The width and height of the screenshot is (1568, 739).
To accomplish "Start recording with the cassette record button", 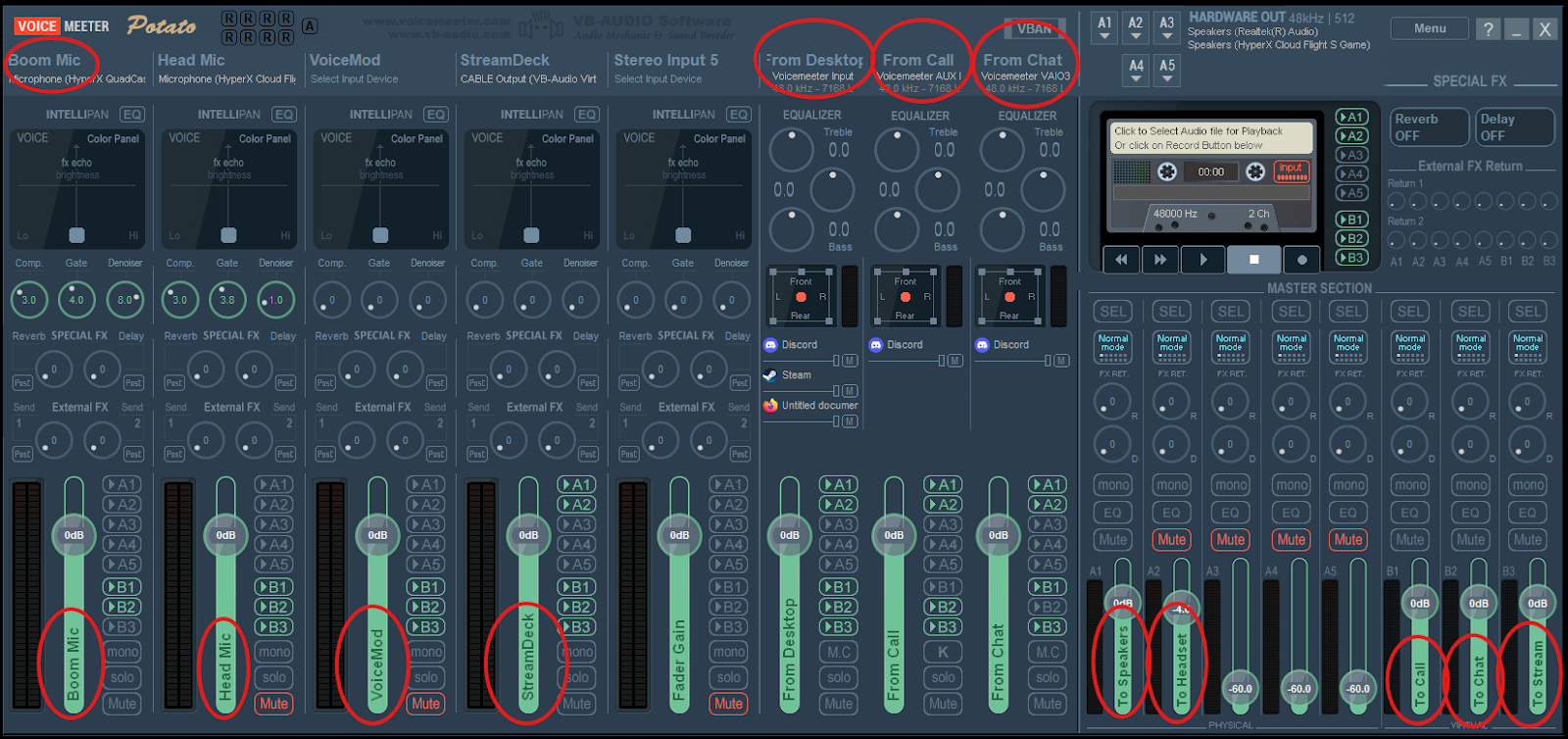I will (x=1301, y=260).
